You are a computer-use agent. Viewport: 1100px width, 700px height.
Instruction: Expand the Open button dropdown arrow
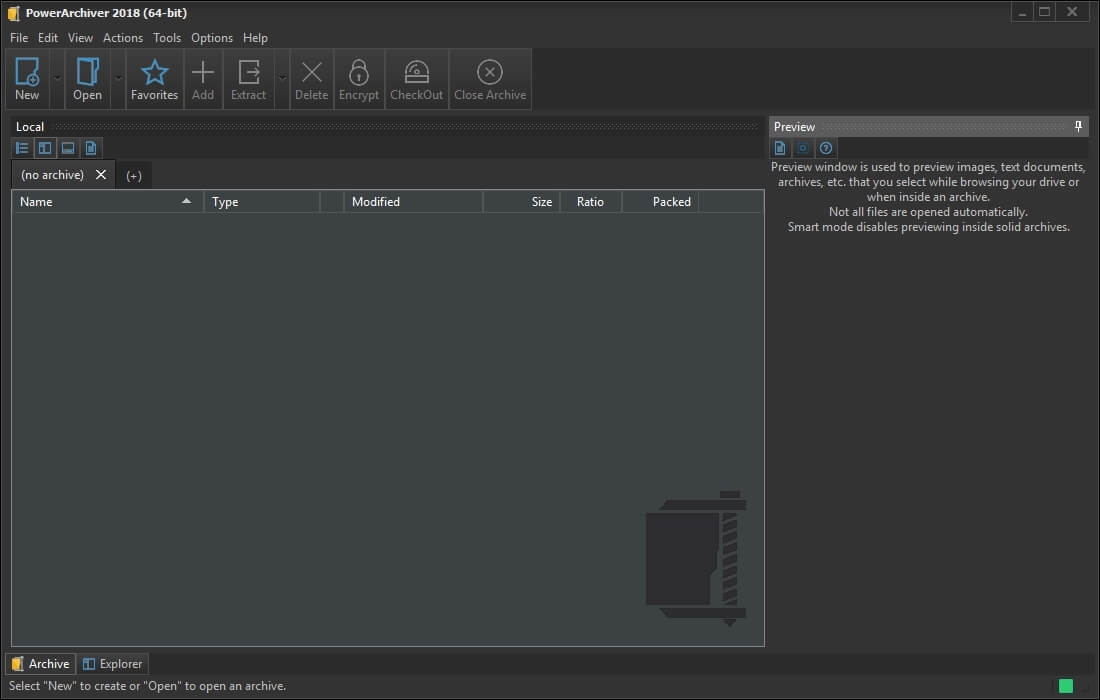(117, 80)
